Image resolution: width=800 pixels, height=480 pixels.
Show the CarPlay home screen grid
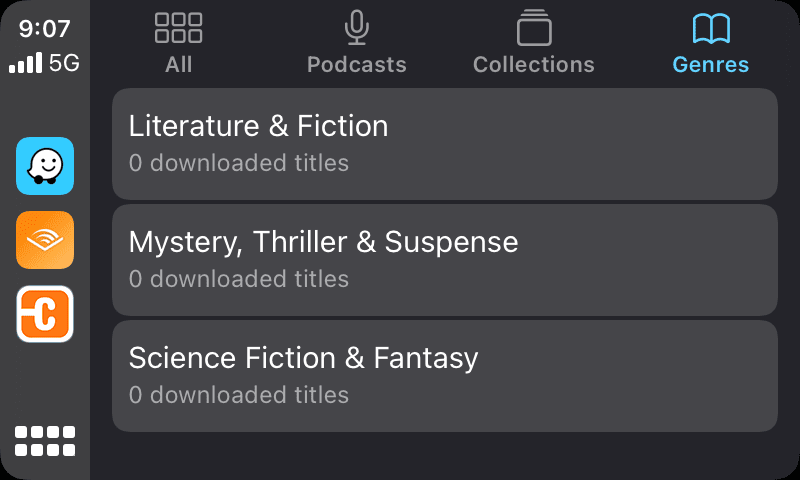(45, 441)
